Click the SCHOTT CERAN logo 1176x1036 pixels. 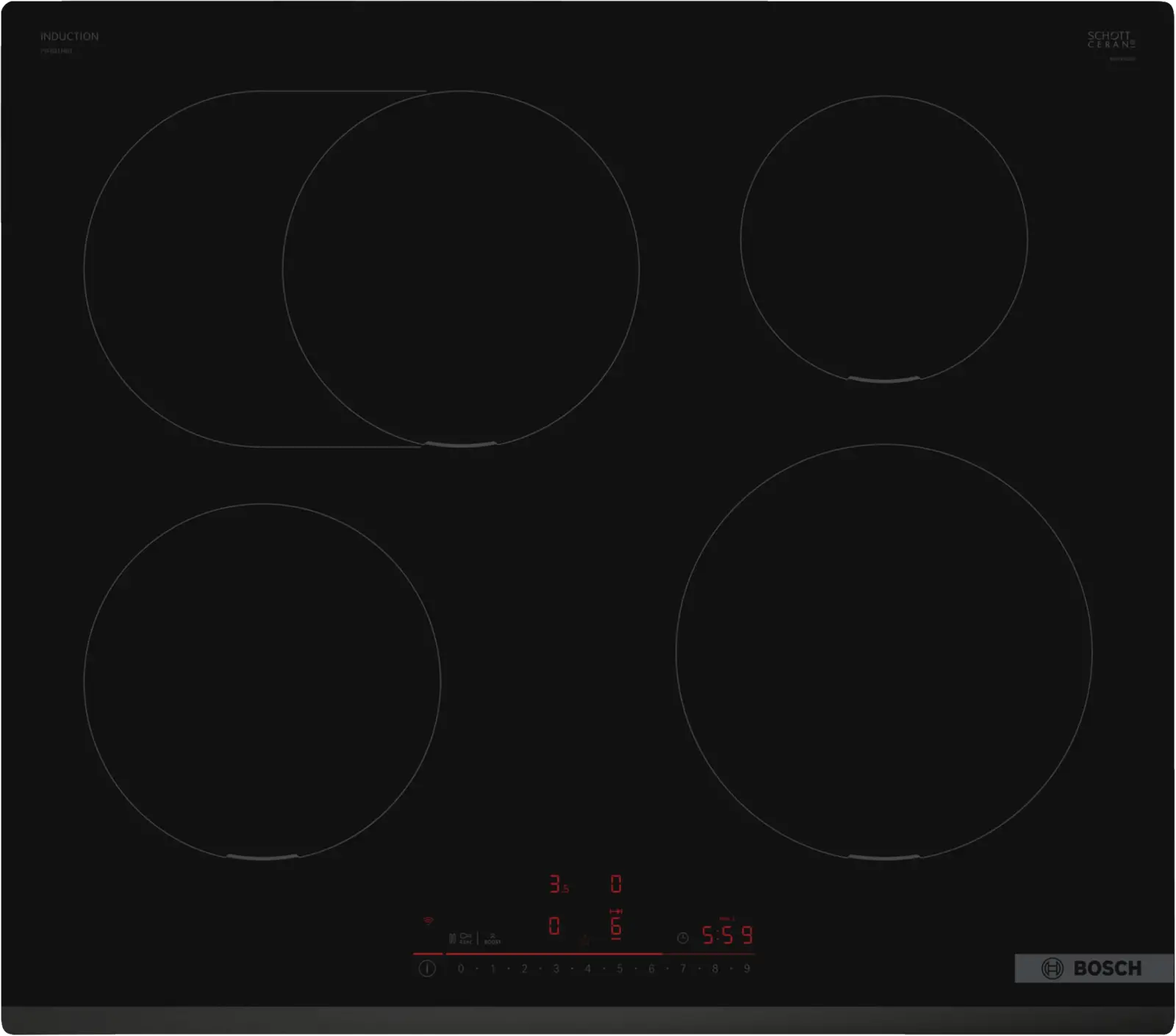point(1111,40)
